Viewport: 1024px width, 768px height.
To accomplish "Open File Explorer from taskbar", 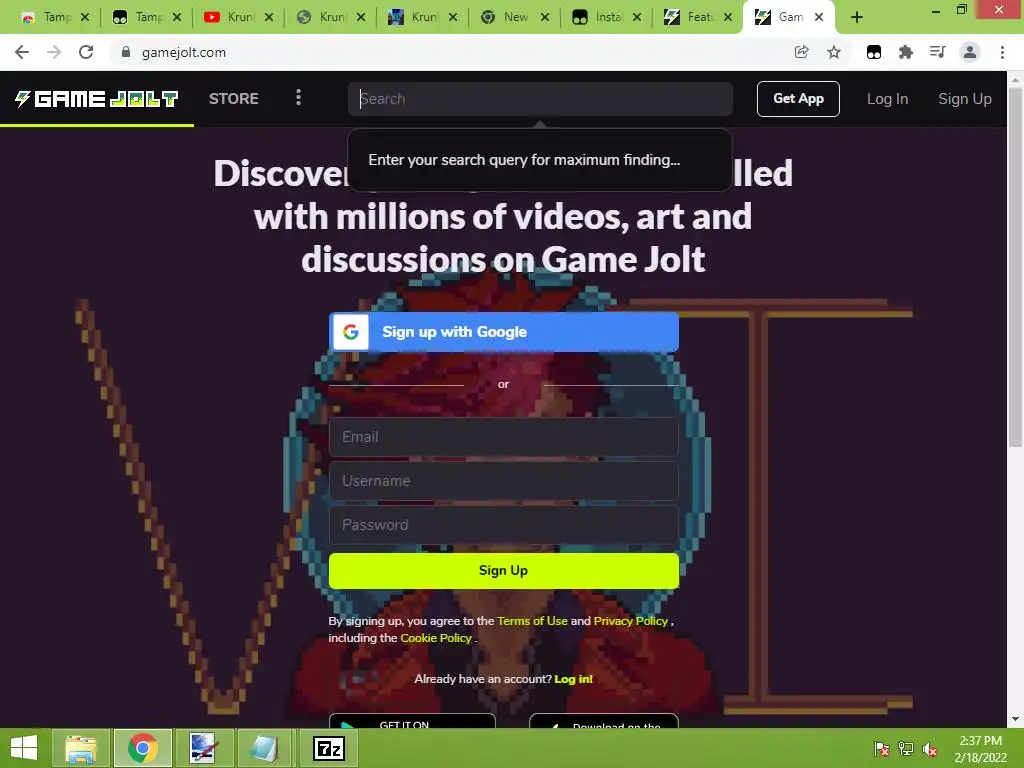I will (x=81, y=748).
